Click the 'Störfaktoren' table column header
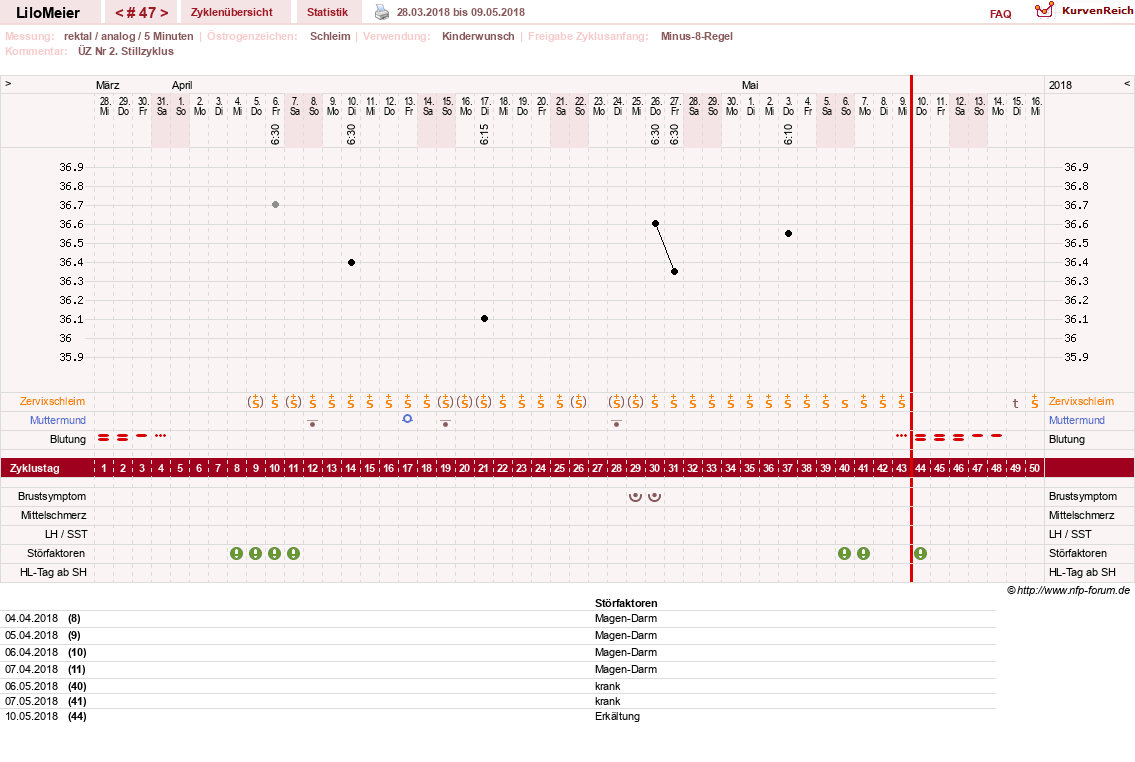The width and height of the screenshot is (1135, 762). point(625,603)
